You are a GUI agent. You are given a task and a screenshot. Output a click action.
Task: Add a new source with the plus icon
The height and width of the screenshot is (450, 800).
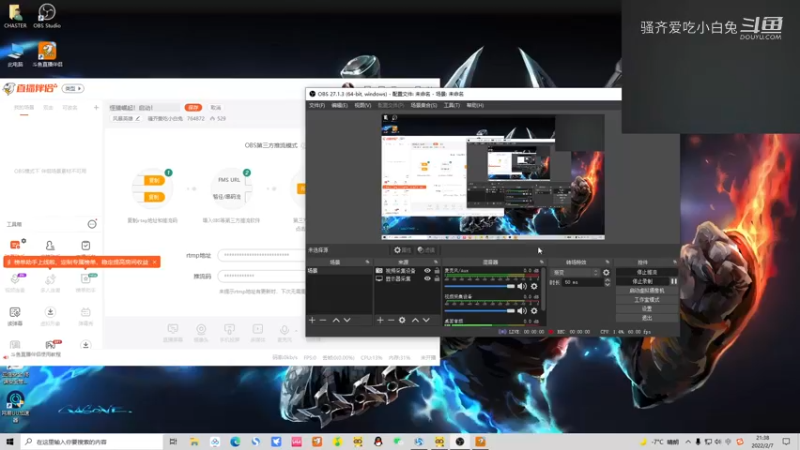coord(380,320)
